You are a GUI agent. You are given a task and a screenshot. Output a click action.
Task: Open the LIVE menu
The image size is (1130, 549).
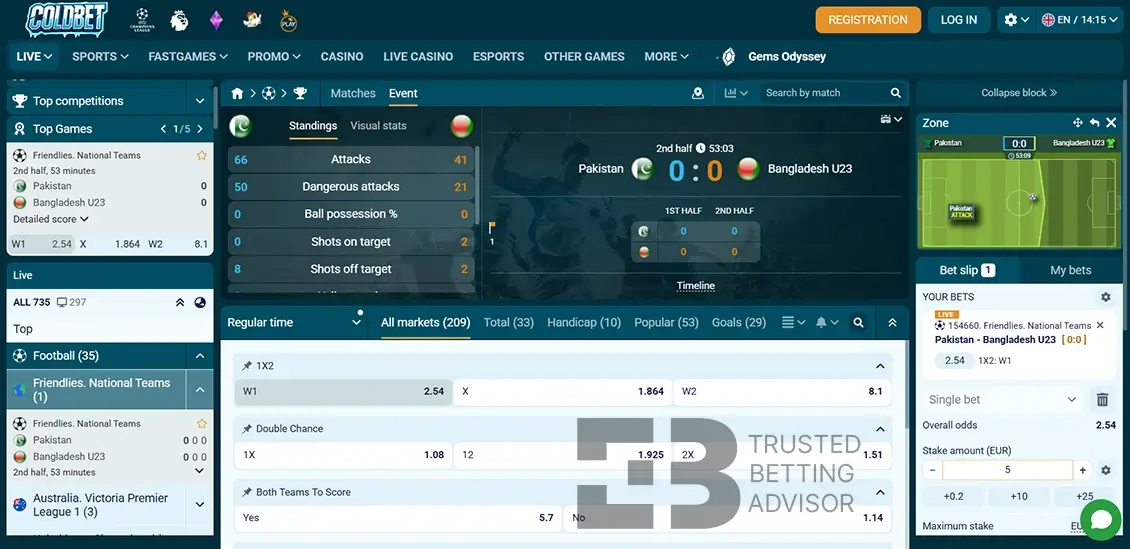pyautogui.click(x=34, y=56)
